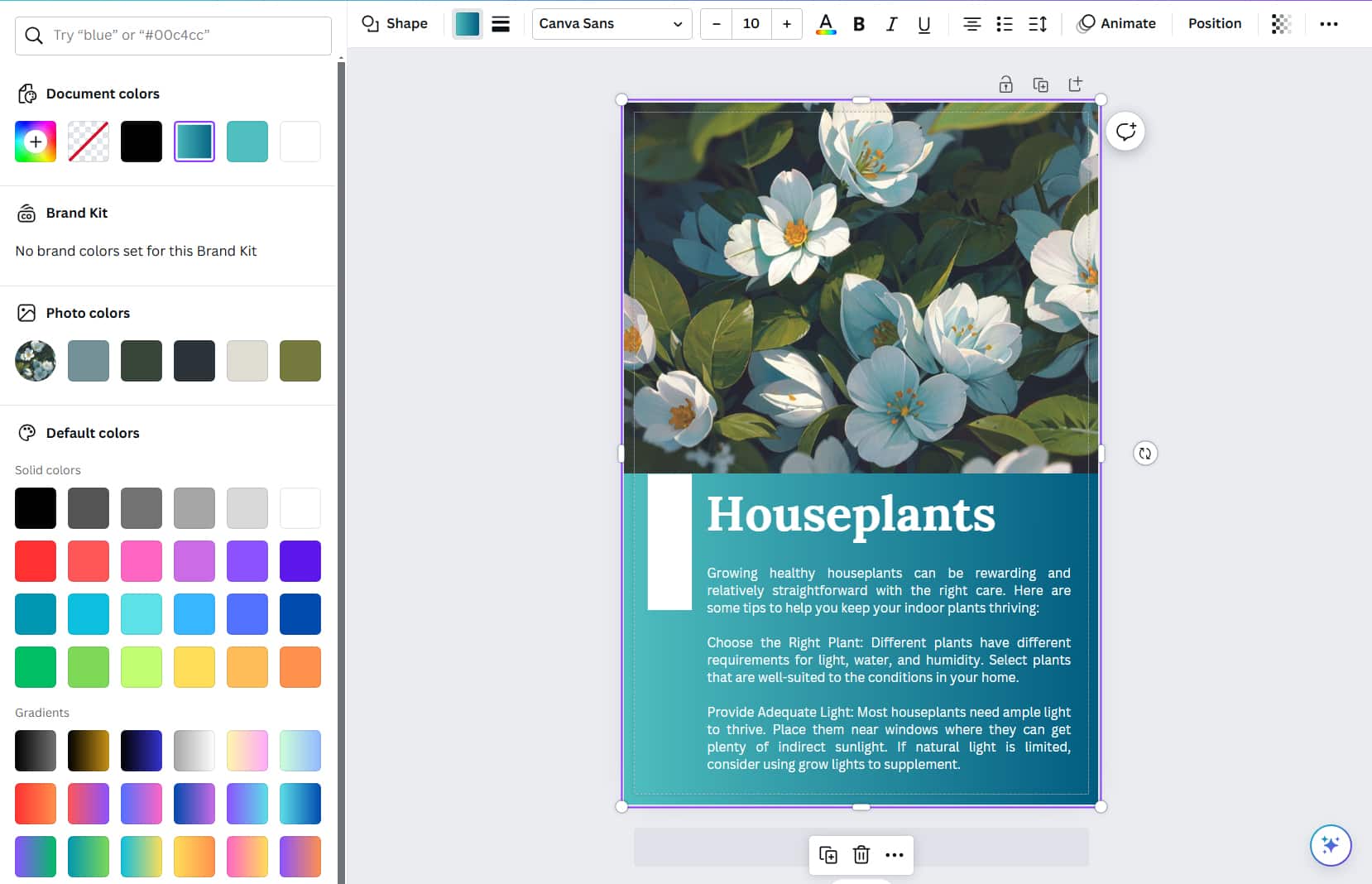Decrease font size with minus button
This screenshot has height=884, width=1372.
pos(716,24)
